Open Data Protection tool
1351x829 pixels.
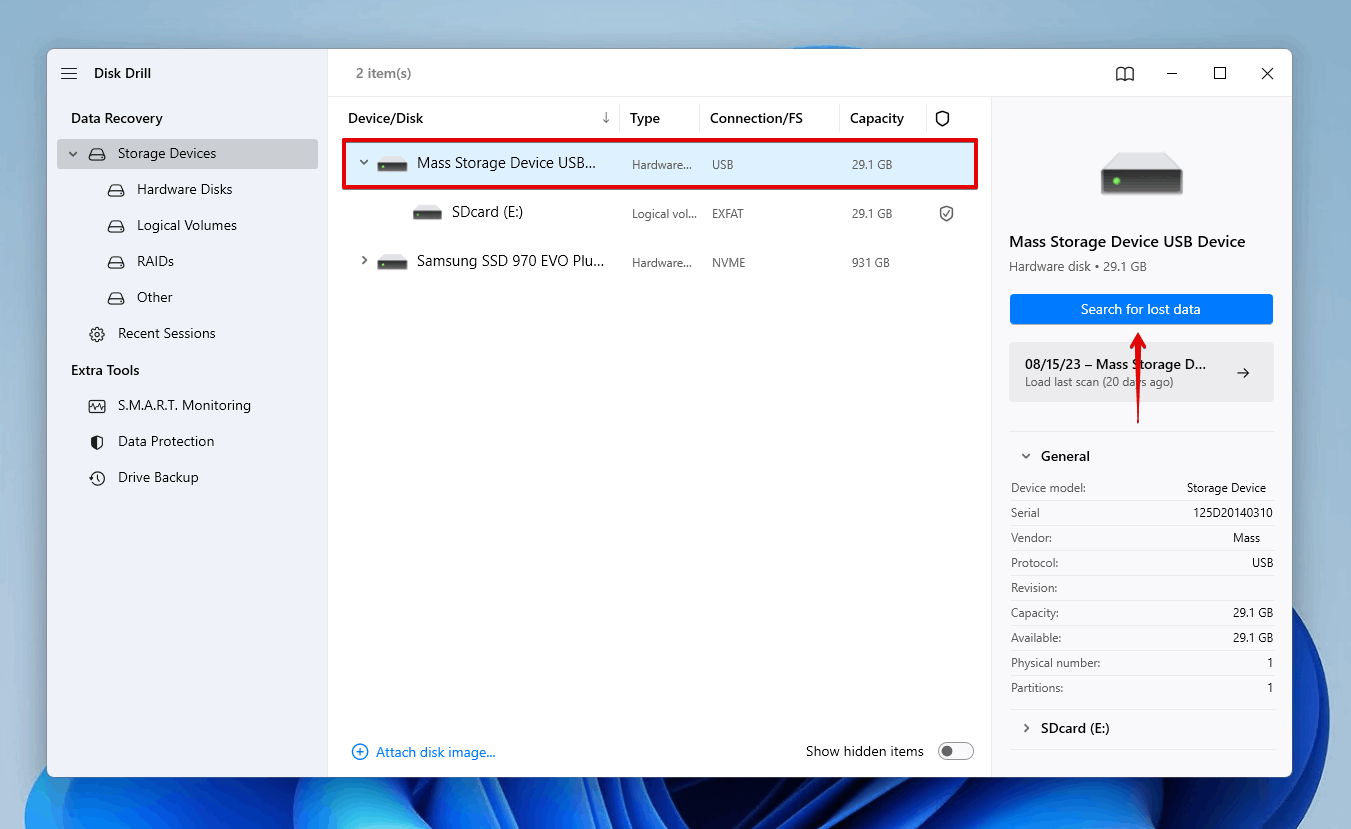(x=166, y=442)
